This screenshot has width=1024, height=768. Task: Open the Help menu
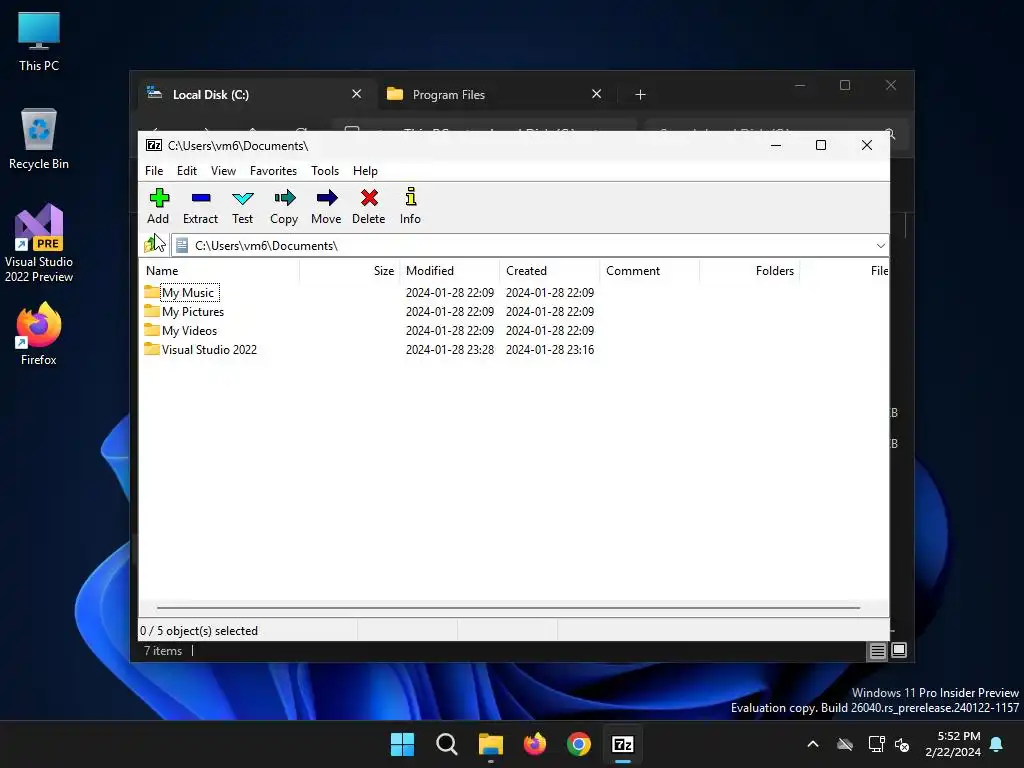click(x=366, y=170)
